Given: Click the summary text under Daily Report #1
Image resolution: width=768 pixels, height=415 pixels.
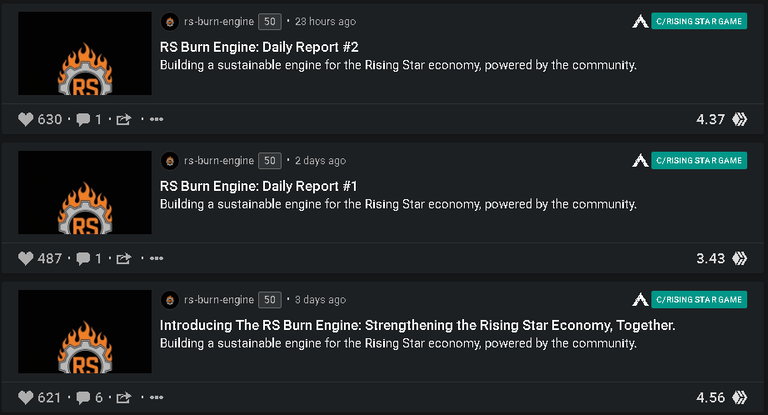Looking at the screenshot, I should coord(398,204).
